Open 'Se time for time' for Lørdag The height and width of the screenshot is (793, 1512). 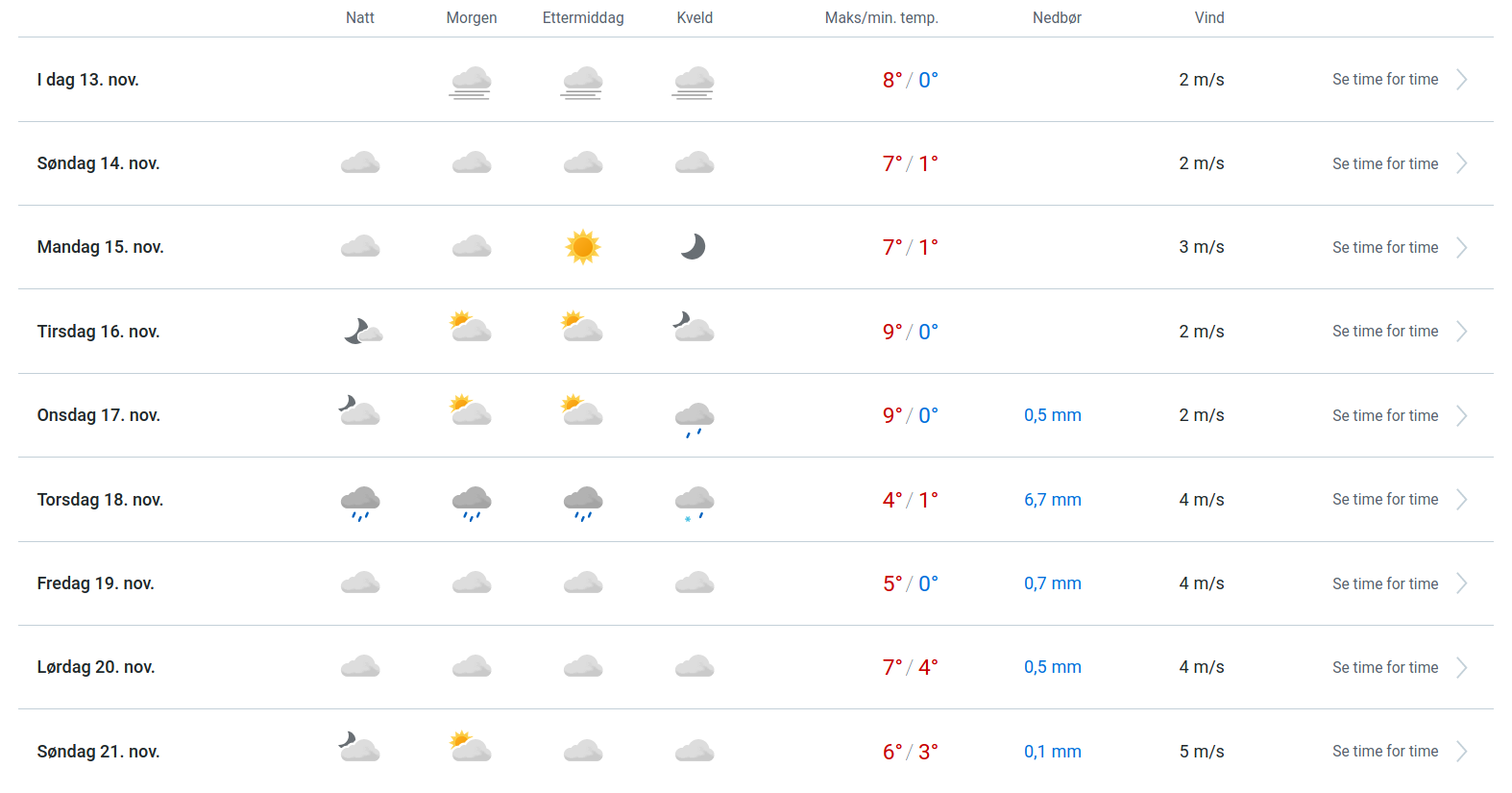(x=1384, y=667)
